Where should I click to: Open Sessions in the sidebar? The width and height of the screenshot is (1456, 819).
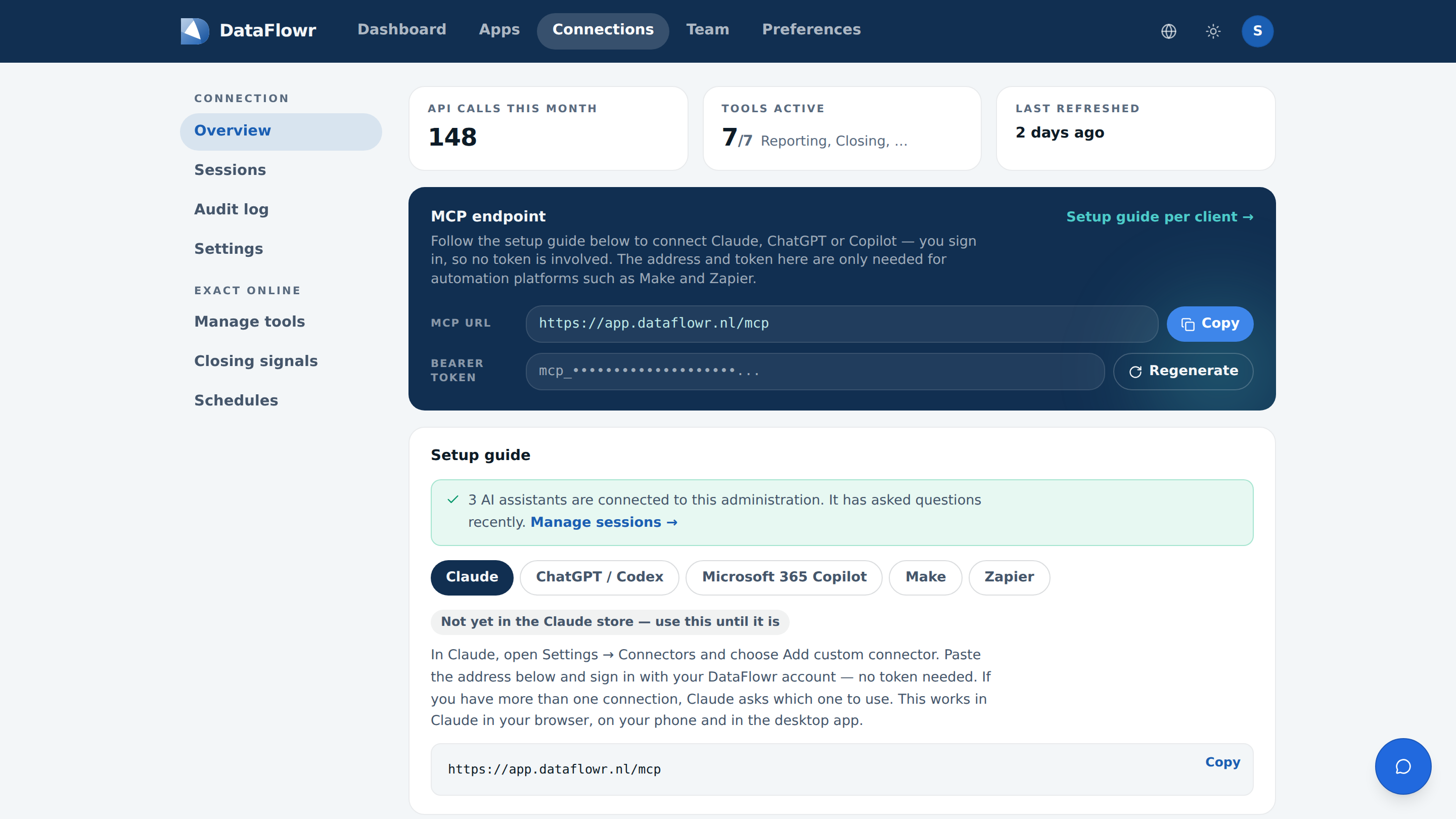[x=281, y=170]
